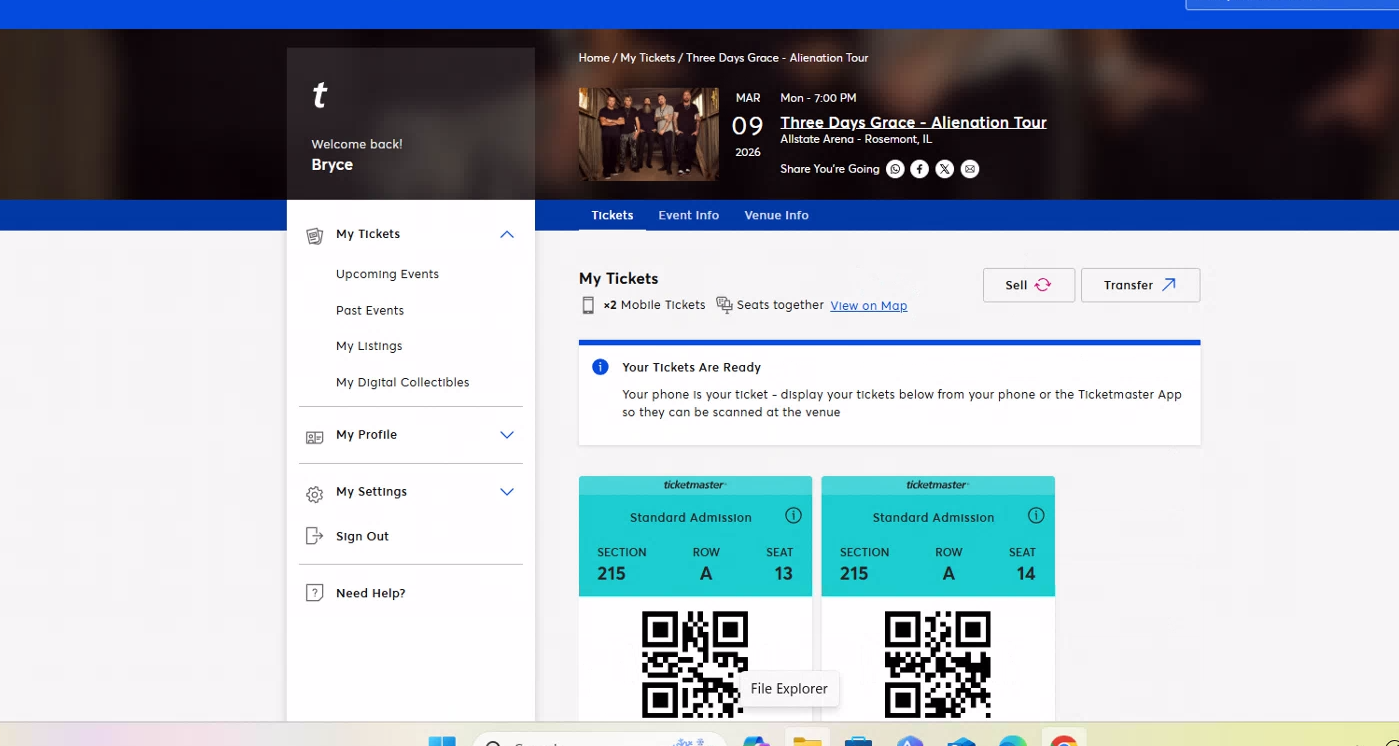Screen dimensions: 1399x746
Task: Open the Windows Start menu
Action: point(442,741)
